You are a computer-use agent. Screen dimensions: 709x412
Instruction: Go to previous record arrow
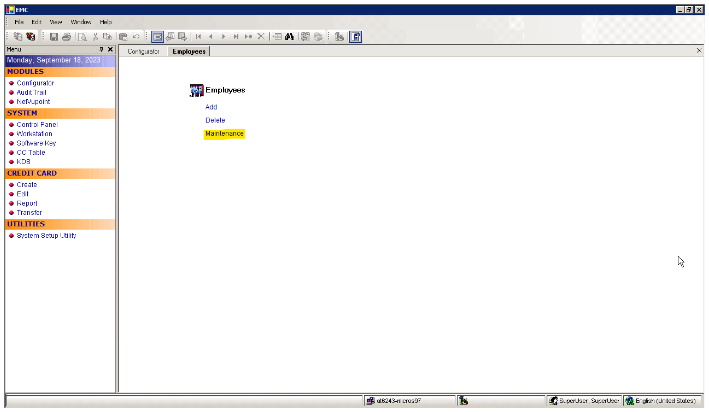tap(211, 37)
